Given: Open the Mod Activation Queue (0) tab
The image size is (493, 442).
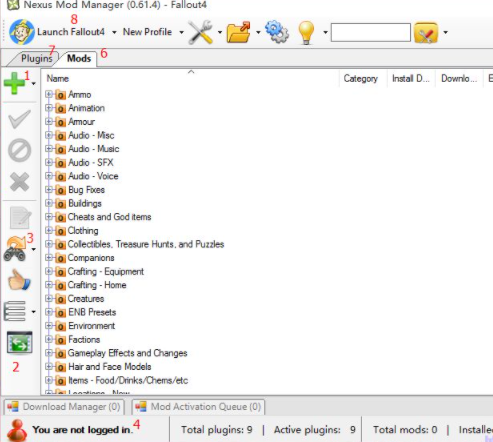Looking at the screenshot, I should (x=198, y=407).
